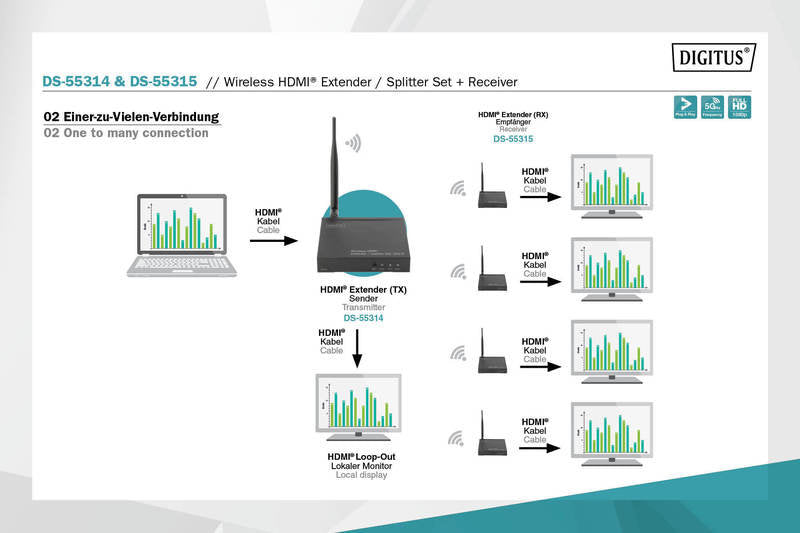Click the arrow from laptop to transmitter

[278, 240]
